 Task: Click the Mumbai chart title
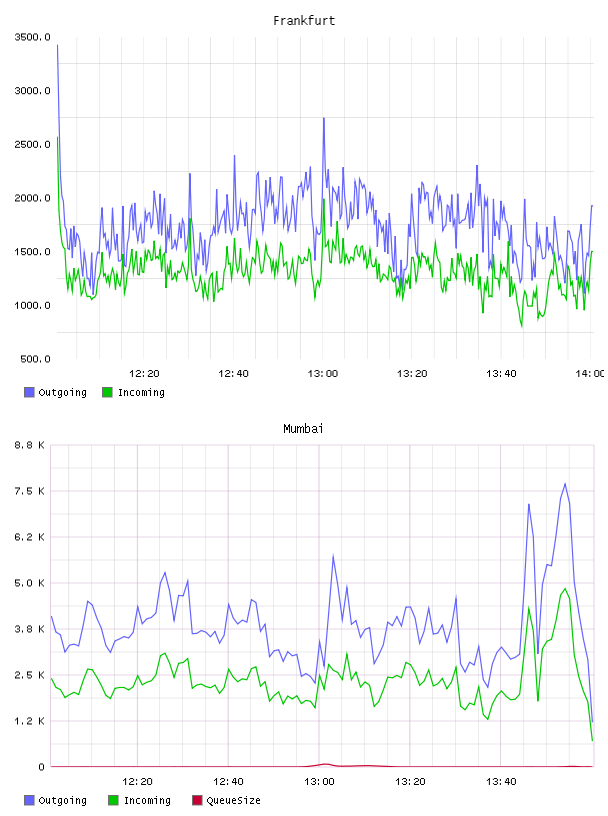coord(303,429)
